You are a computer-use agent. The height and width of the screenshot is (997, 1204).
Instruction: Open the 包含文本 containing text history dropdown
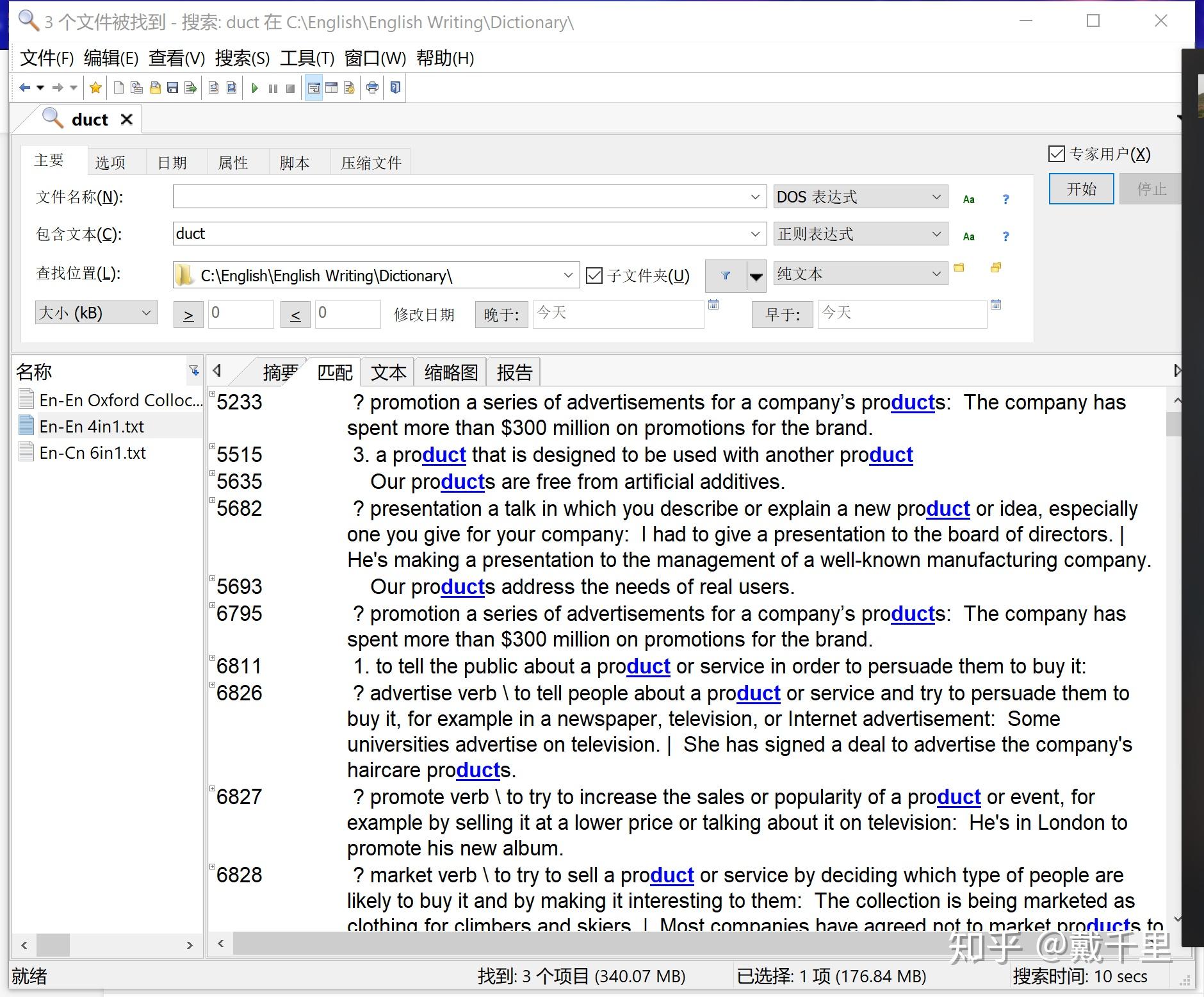pos(755,234)
